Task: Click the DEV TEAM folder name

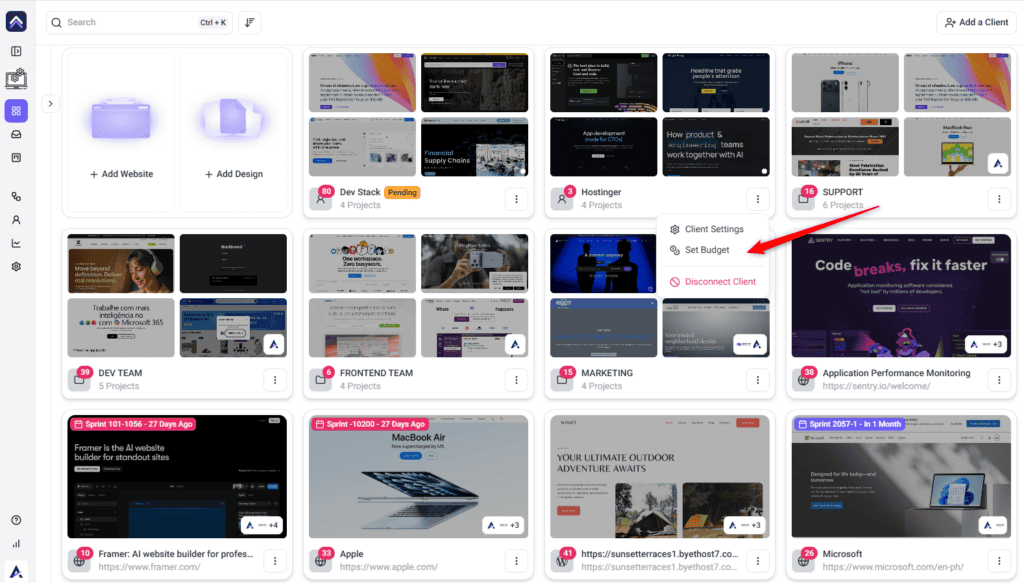Action: coord(120,373)
